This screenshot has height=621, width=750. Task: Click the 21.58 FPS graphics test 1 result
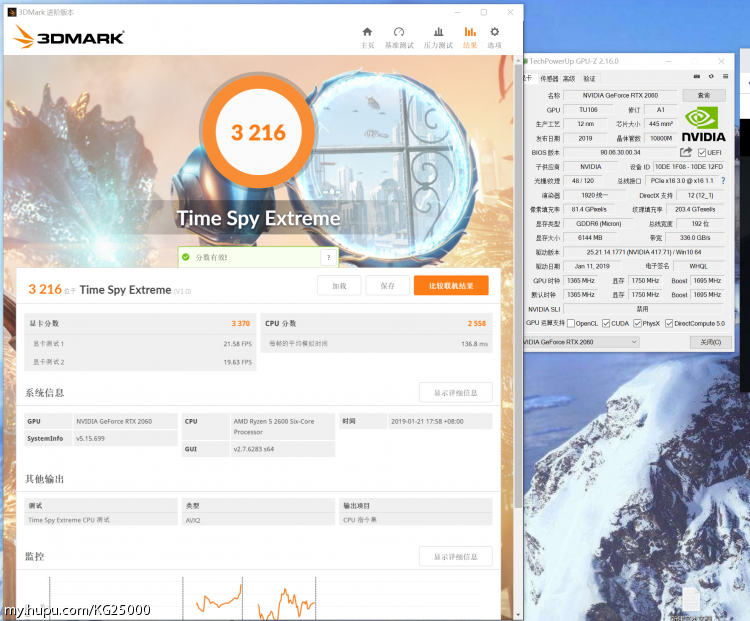(x=237, y=344)
